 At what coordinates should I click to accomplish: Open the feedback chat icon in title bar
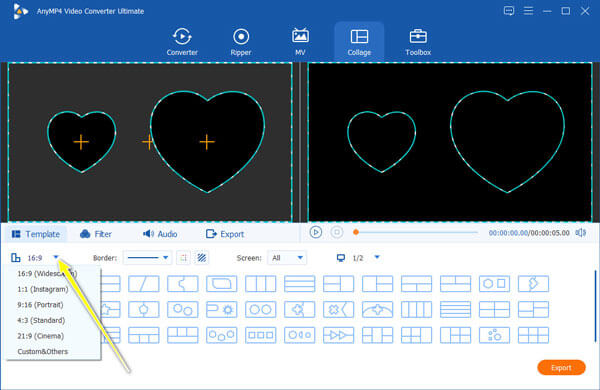(509, 11)
